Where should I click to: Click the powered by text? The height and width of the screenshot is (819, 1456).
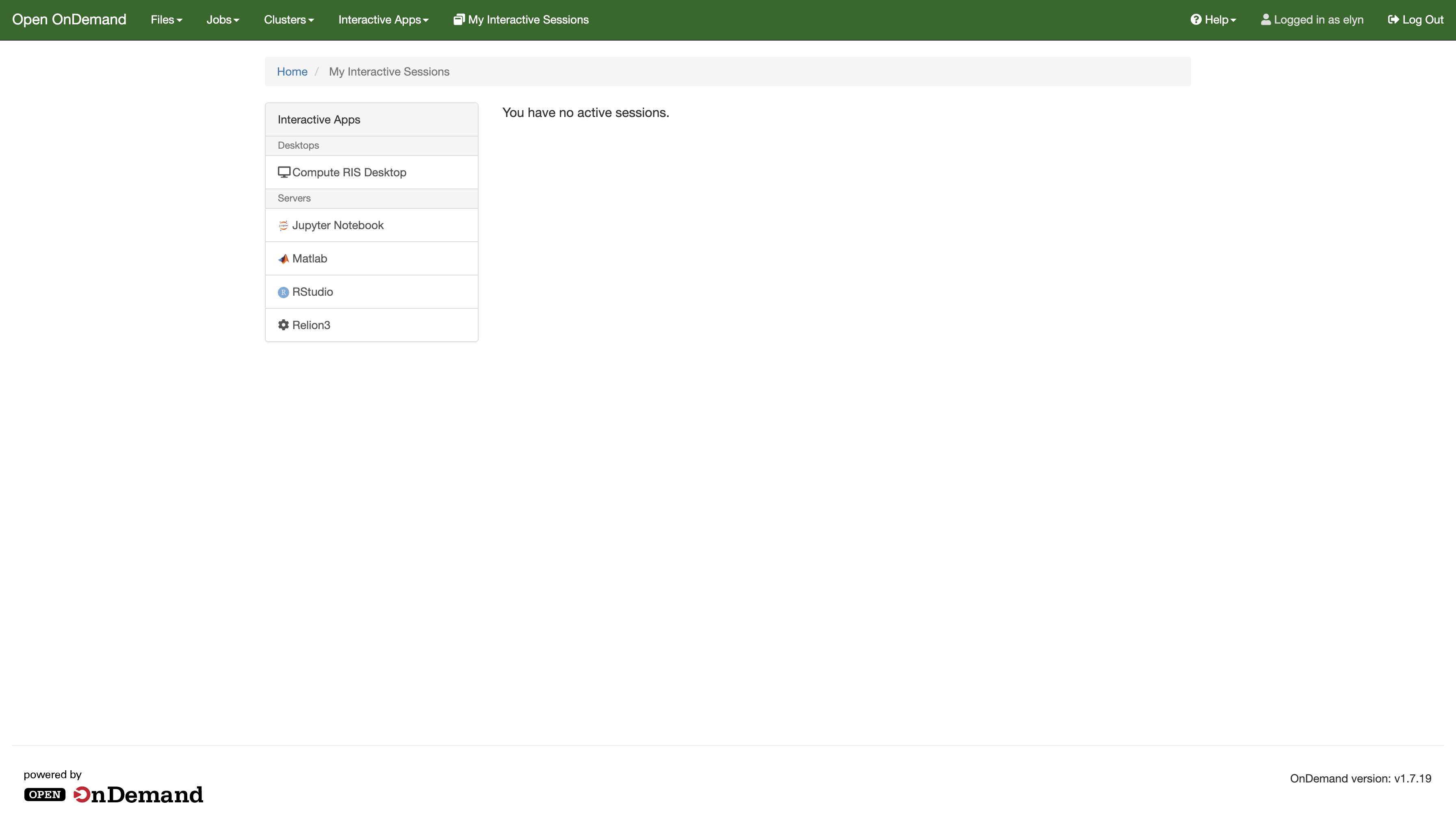52,775
